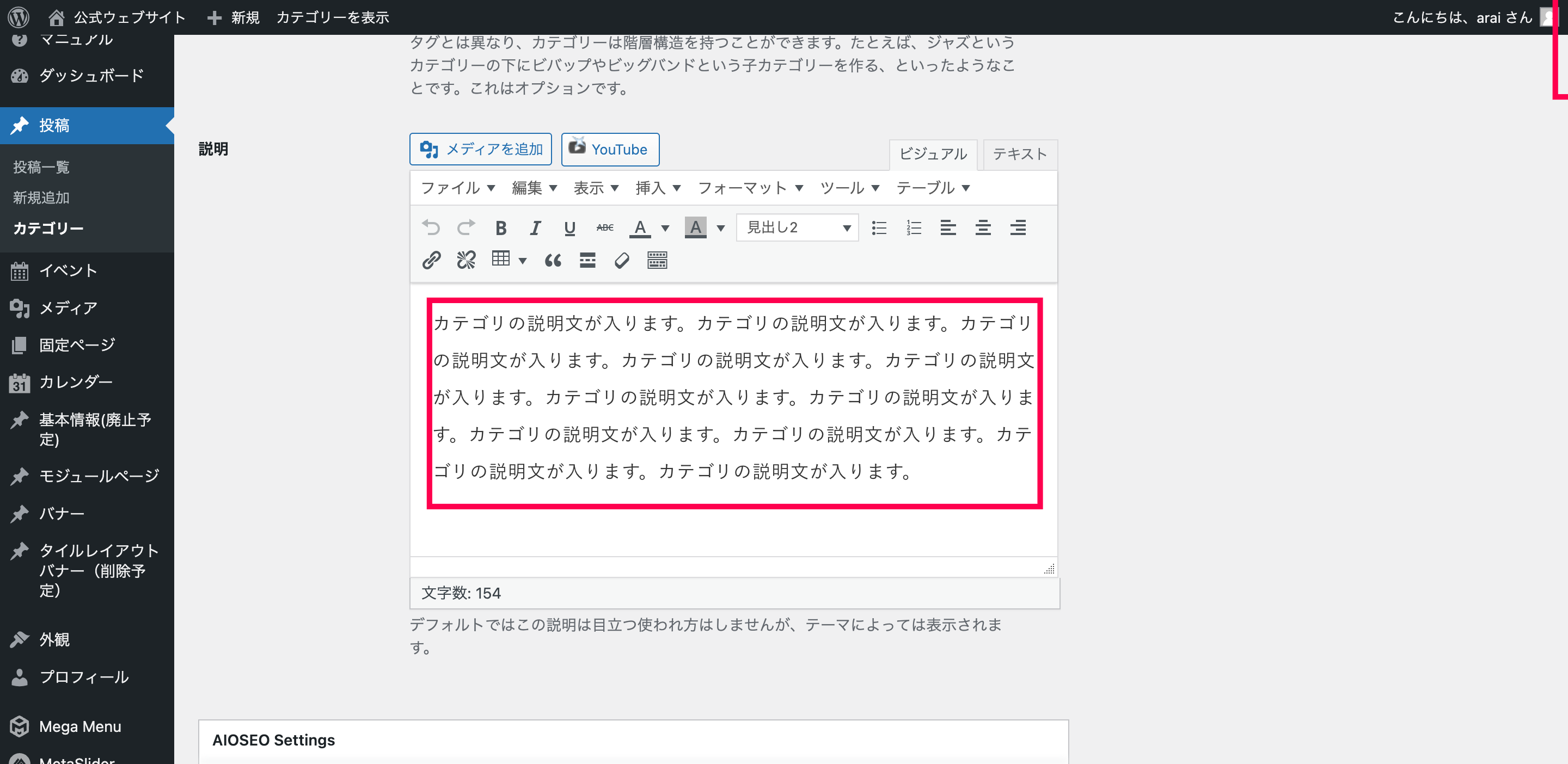Click the メディアを追加 button
The height and width of the screenshot is (764, 1568).
tap(480, 149)
